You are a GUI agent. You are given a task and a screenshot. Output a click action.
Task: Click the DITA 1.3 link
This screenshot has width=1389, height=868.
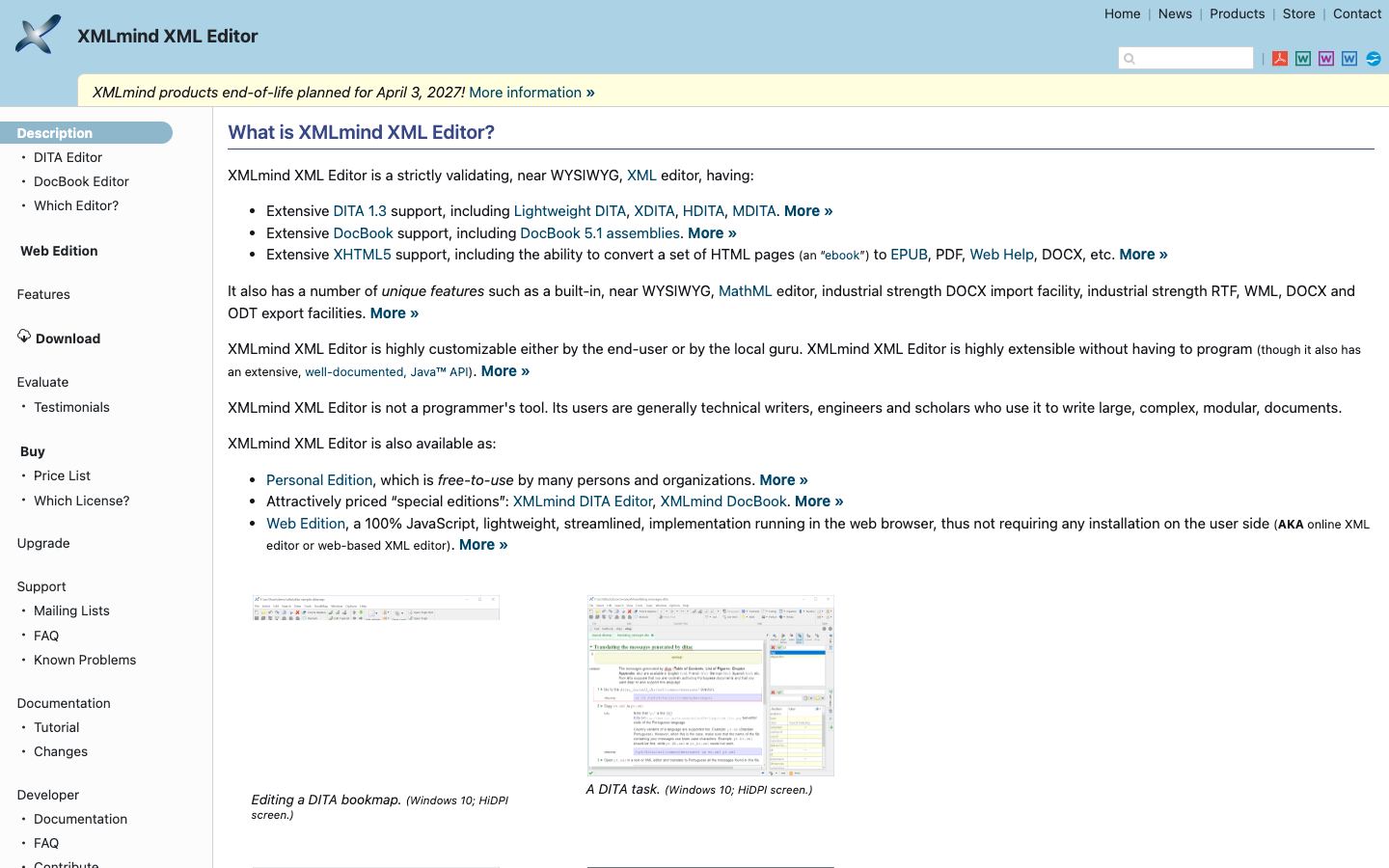coord(360,211)
